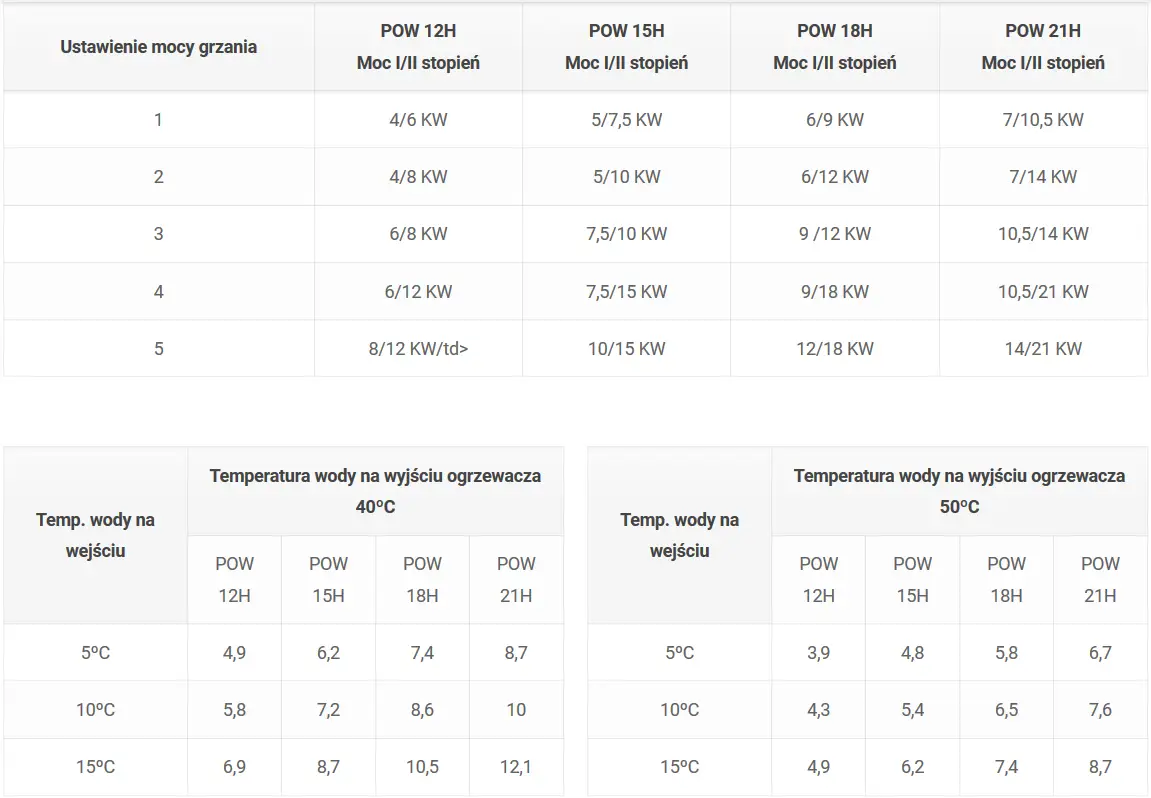Select heating power setting row 3

(576, 234)
